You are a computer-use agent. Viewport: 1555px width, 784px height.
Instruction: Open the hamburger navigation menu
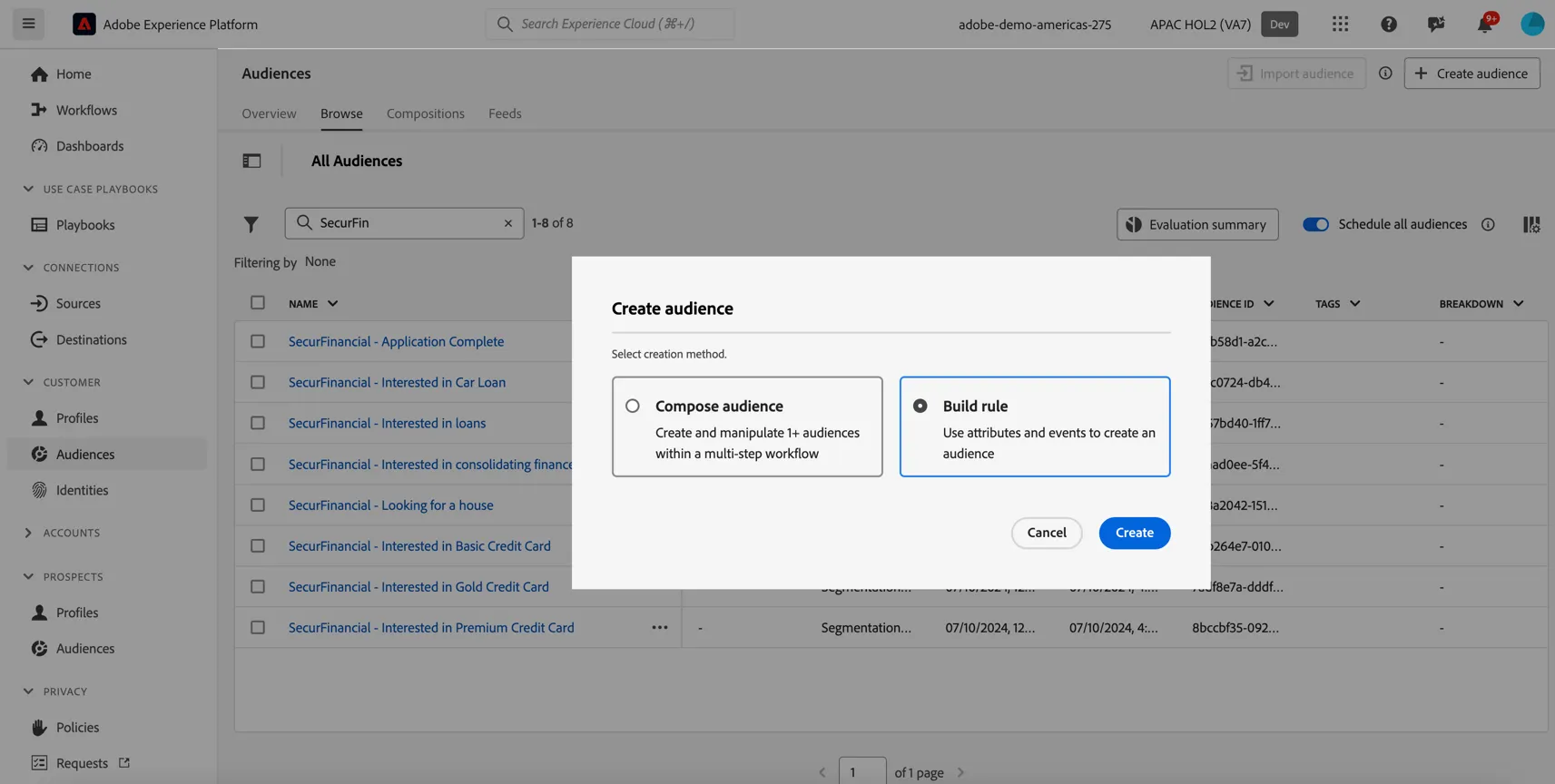coord(28,24)
